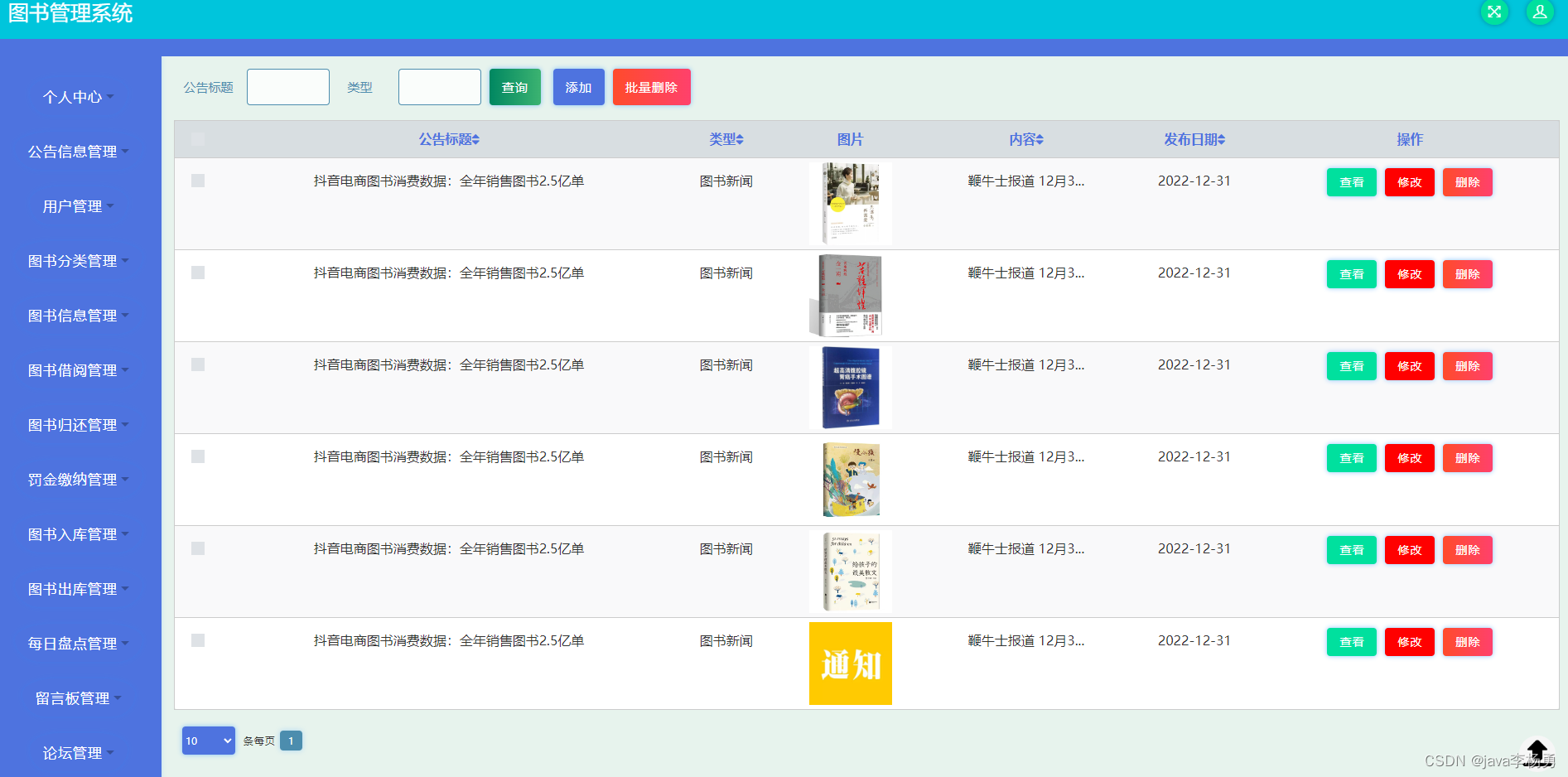Open the yellow 通知 image thumbnail

(851, 663)
